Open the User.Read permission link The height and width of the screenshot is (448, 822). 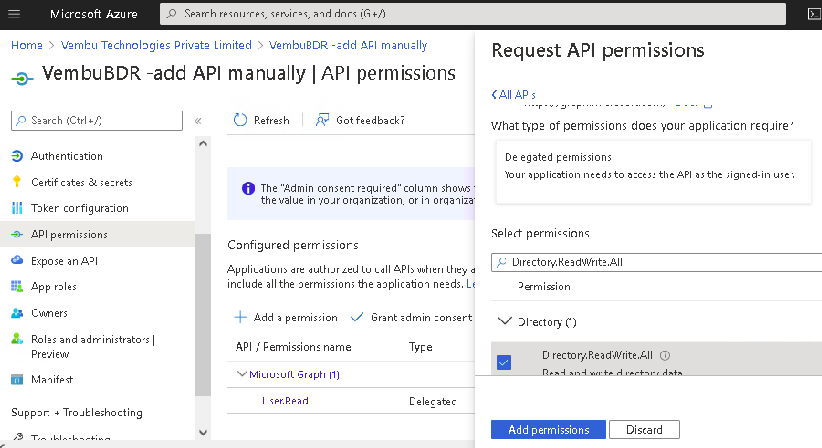285,401
